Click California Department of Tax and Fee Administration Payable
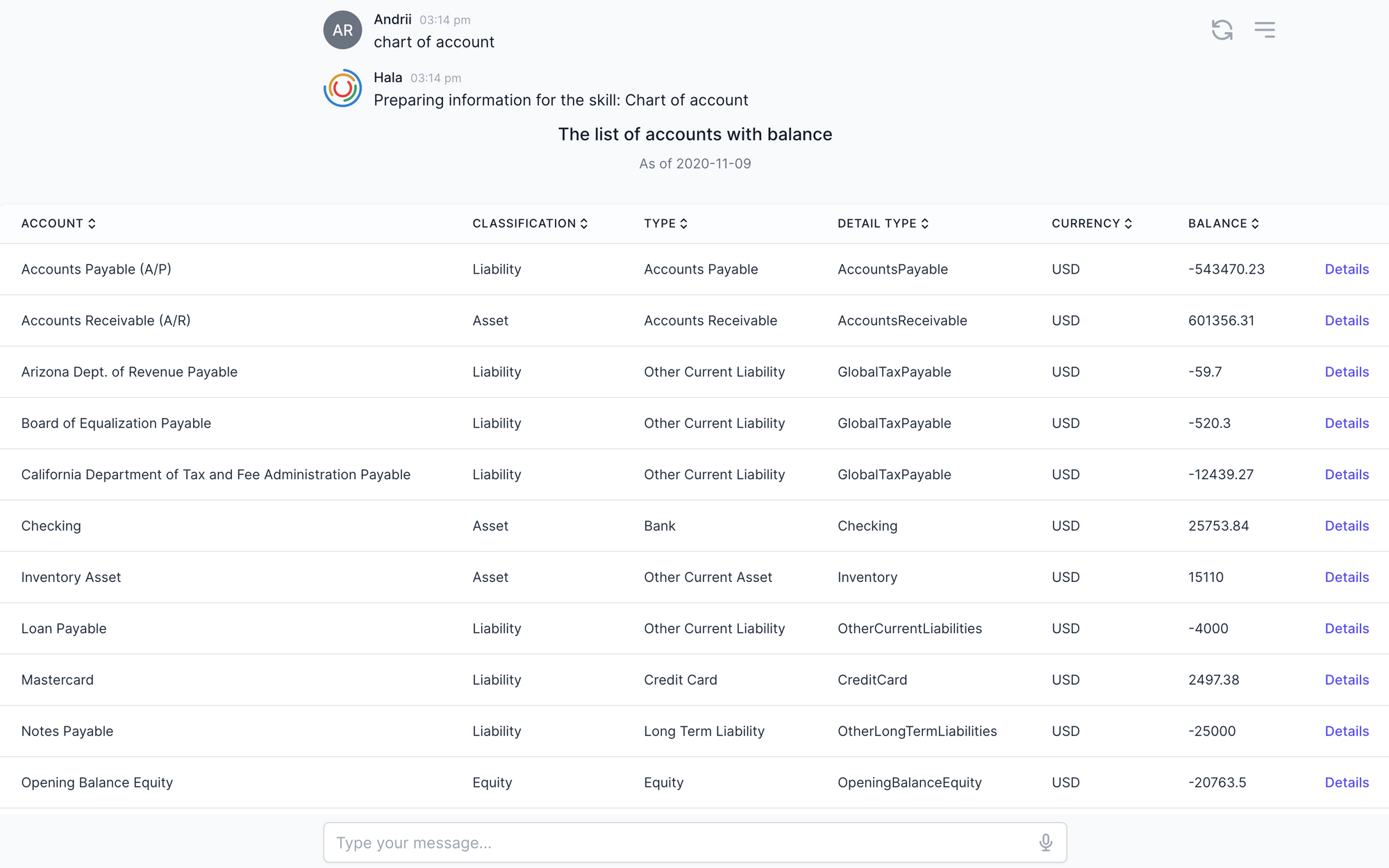The width and height of the screenshot is (1389, 868). point(216,475)
